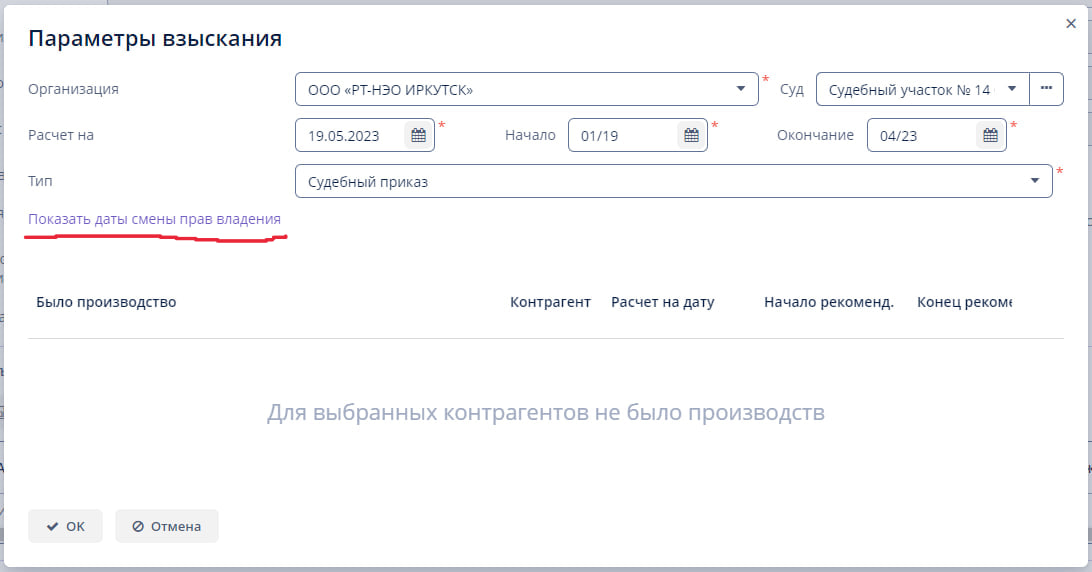Click the ellipsis button next to Суд
Viewport: 1092px width, 572px height.
(1046, 89)
